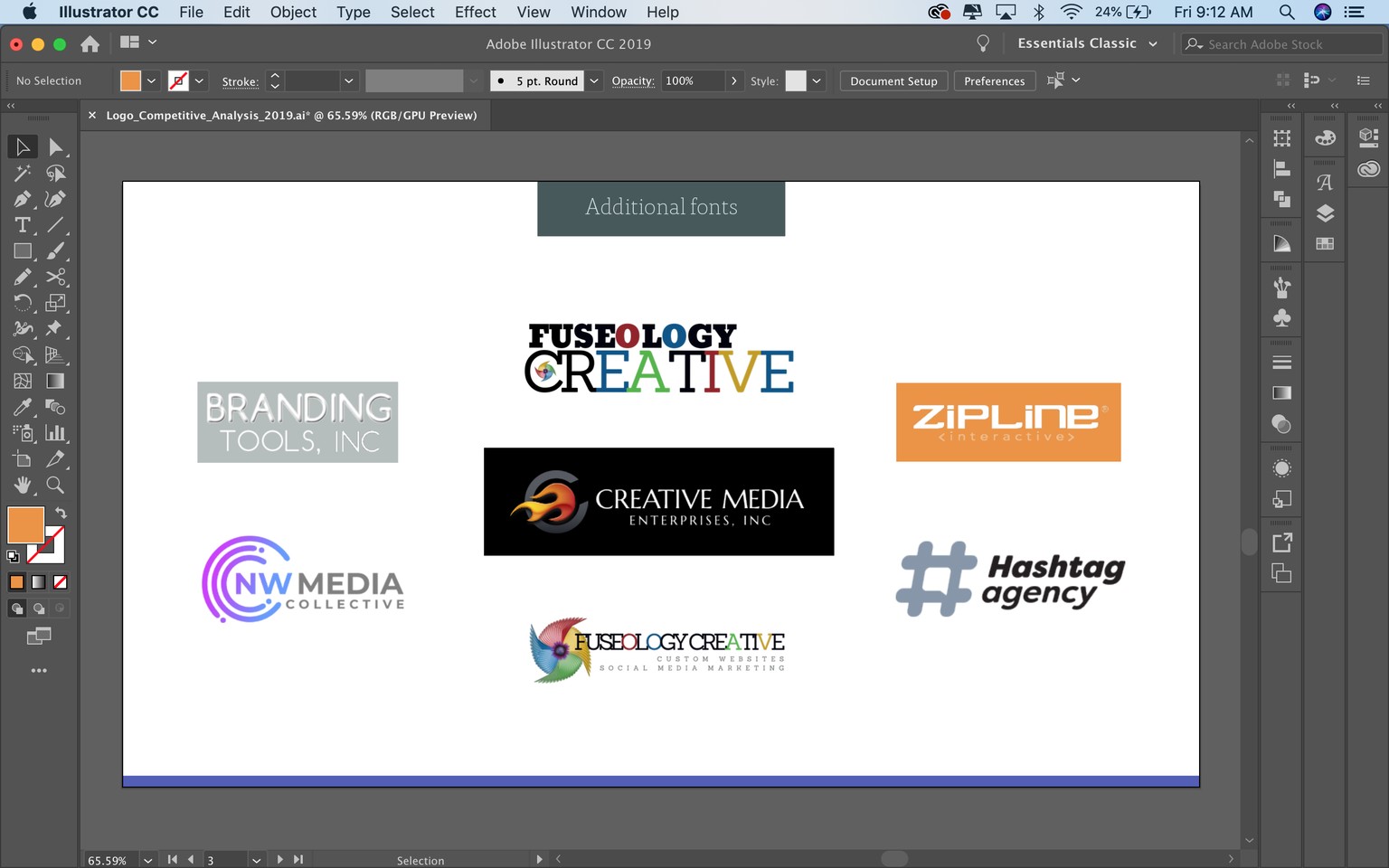
Task: Jump to last artboard
Action: (x=298, y=860)
